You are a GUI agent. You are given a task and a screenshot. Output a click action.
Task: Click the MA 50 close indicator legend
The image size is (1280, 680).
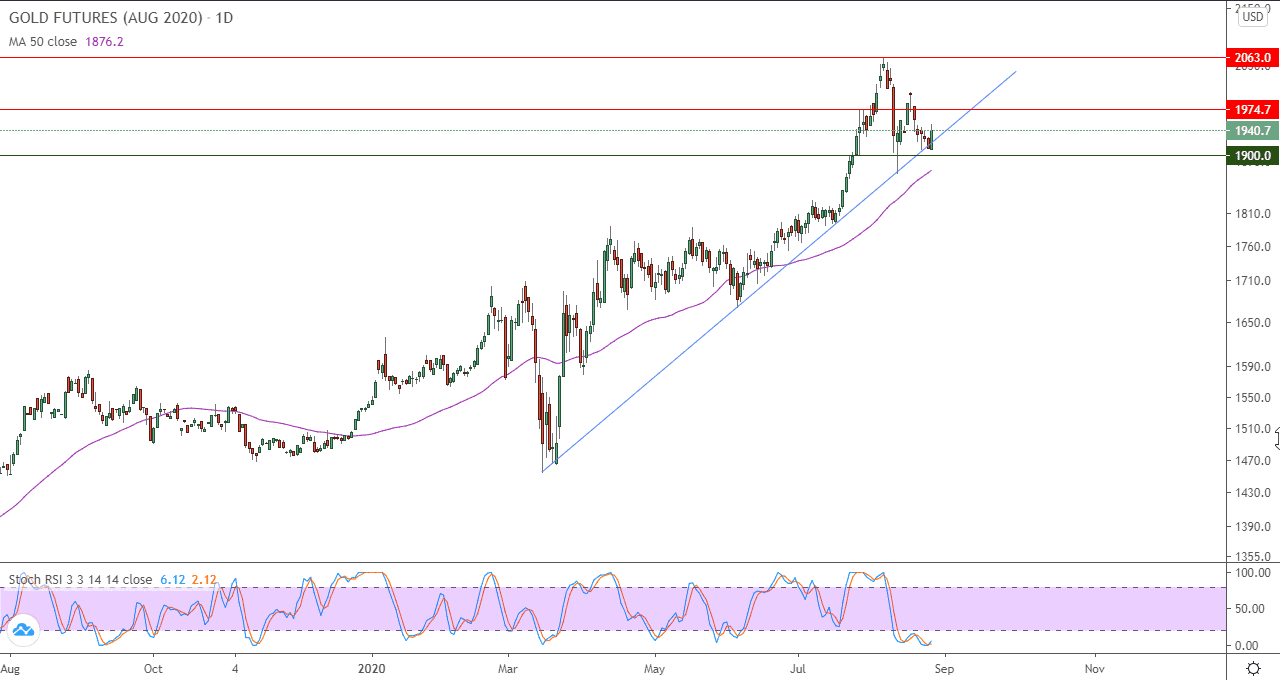(43, 42)
